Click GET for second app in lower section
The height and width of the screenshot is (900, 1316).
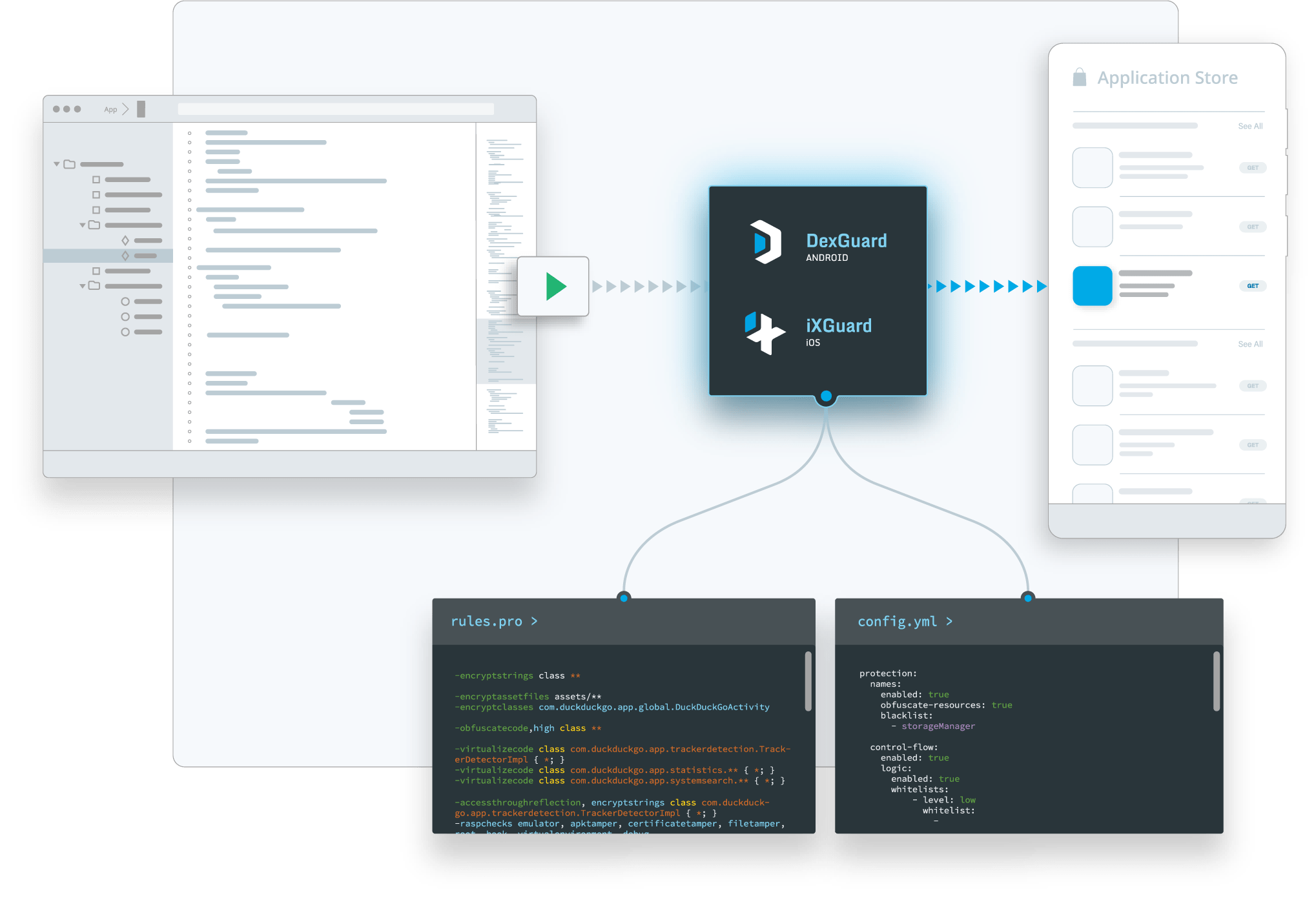[1252, 445]
